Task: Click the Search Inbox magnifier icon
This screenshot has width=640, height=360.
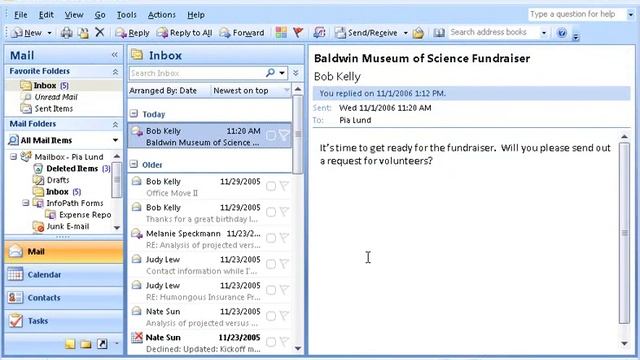Action: [x=270, y=73]
